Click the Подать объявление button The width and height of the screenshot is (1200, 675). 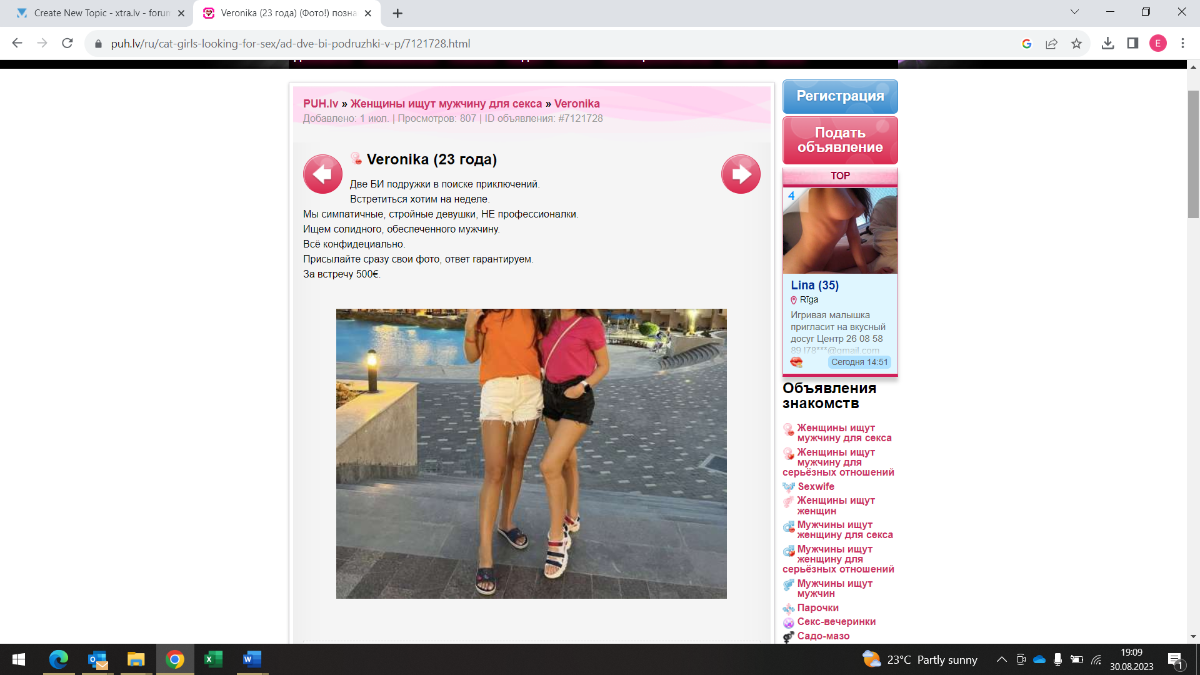click(840, 140)
